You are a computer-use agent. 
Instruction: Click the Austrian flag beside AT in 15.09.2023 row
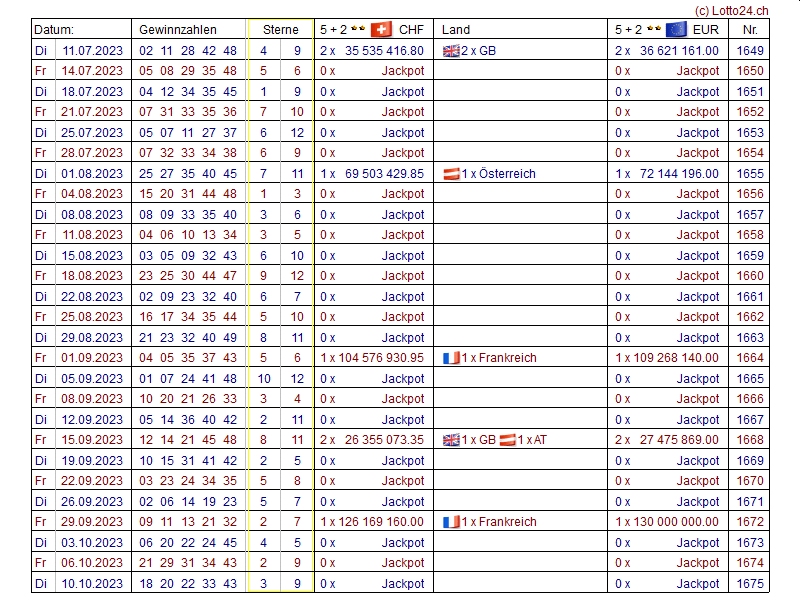508,440
